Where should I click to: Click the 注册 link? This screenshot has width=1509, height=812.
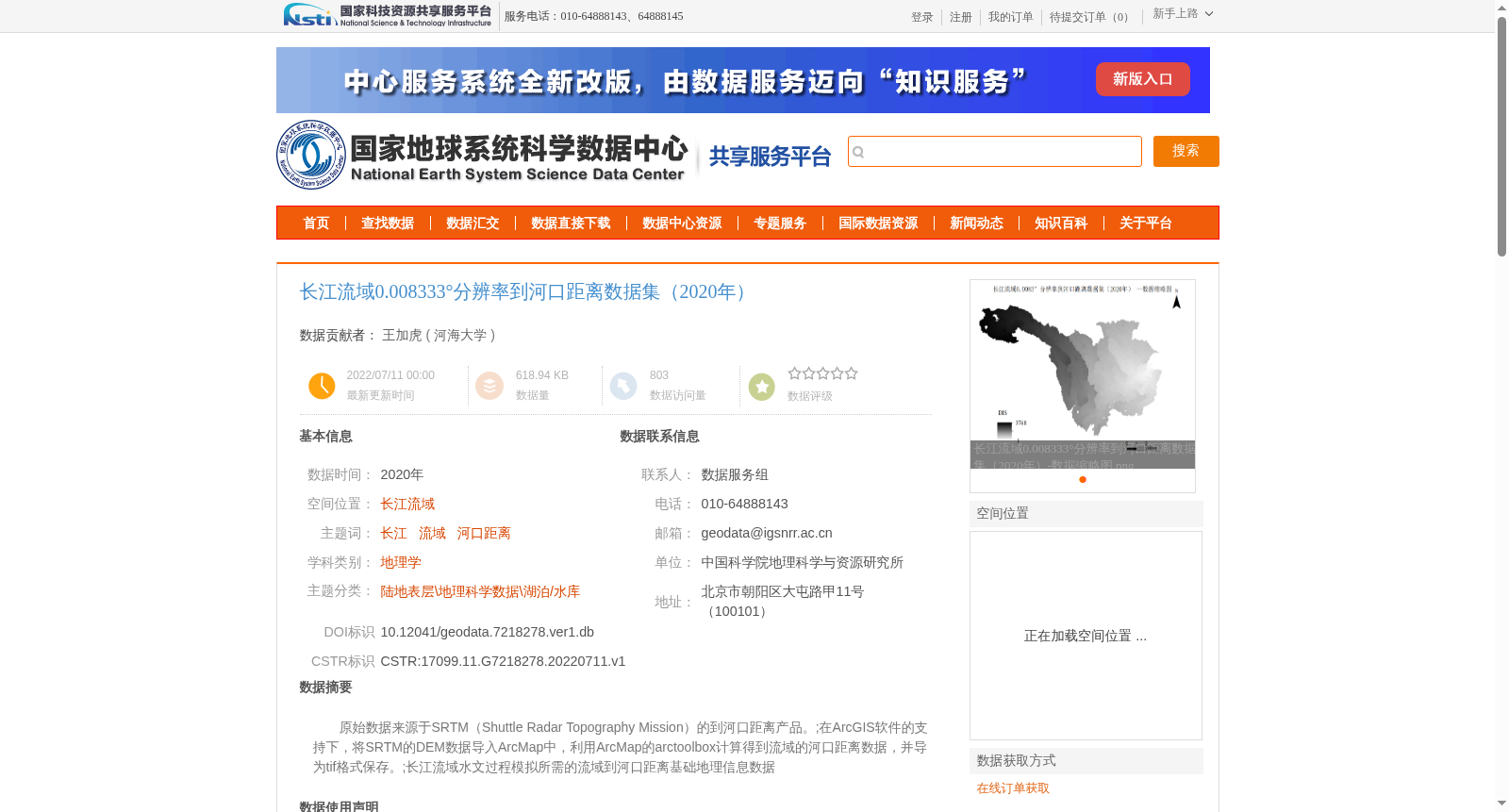[x=960, y=17]
